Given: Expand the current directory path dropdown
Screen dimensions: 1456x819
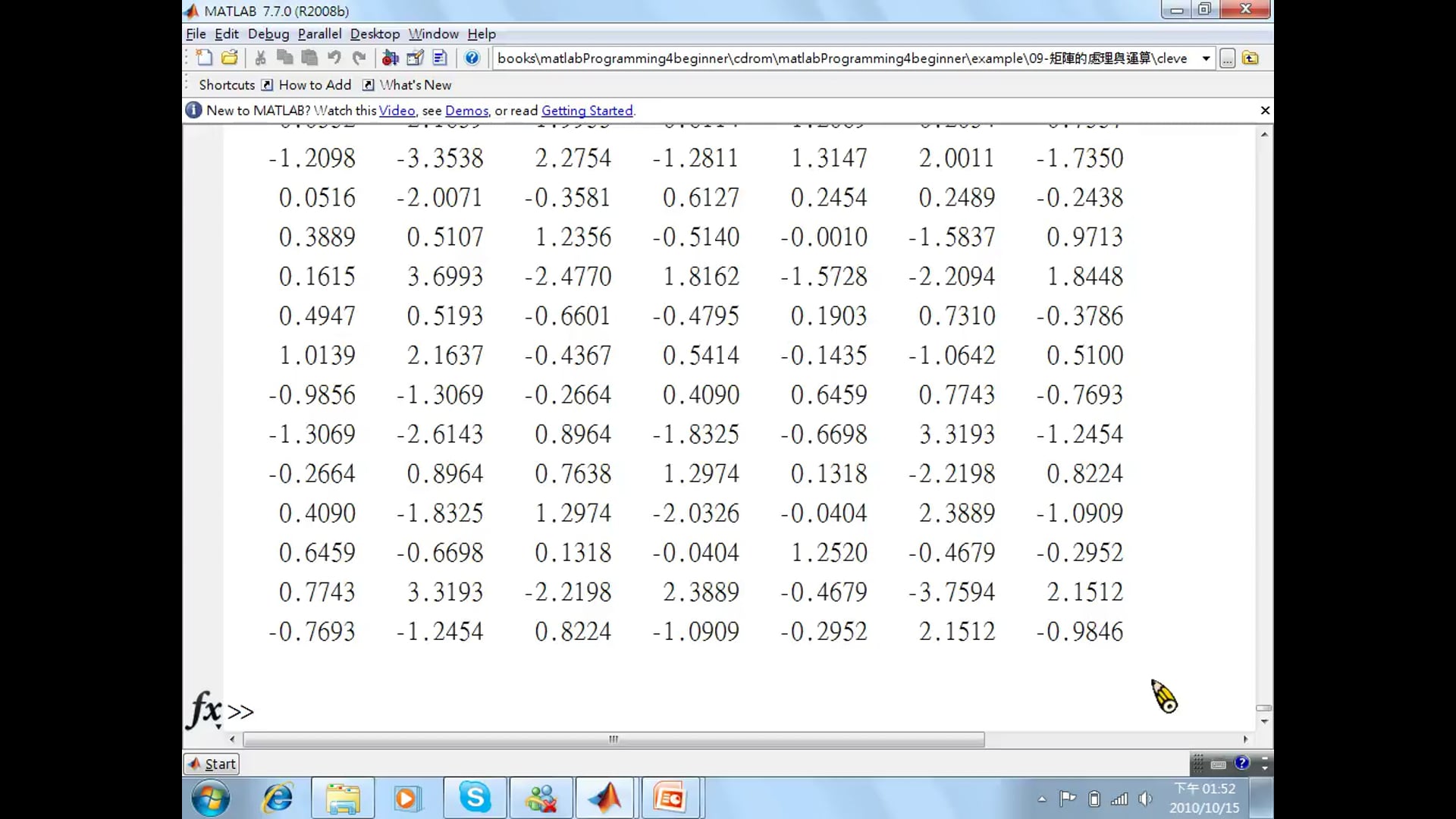Looking at the screenshot, I should pyautogui.click(x=1206, y=58).
